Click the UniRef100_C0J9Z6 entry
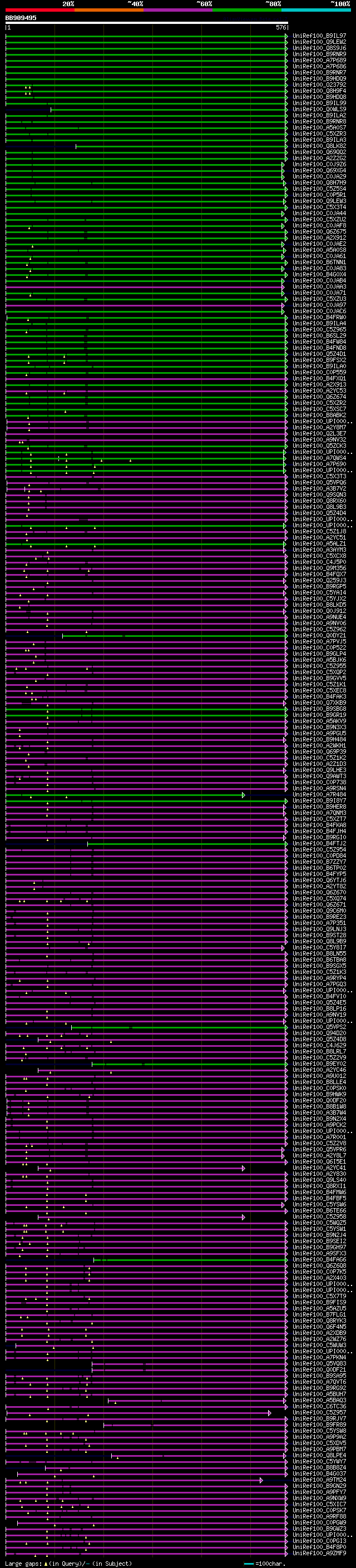 point(319,164)
